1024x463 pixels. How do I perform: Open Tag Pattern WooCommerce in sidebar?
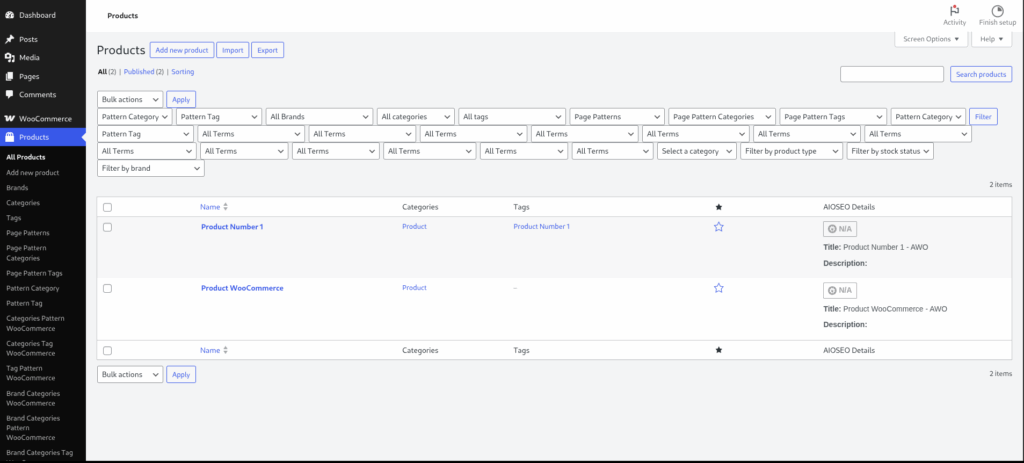(x=31, y=373)
